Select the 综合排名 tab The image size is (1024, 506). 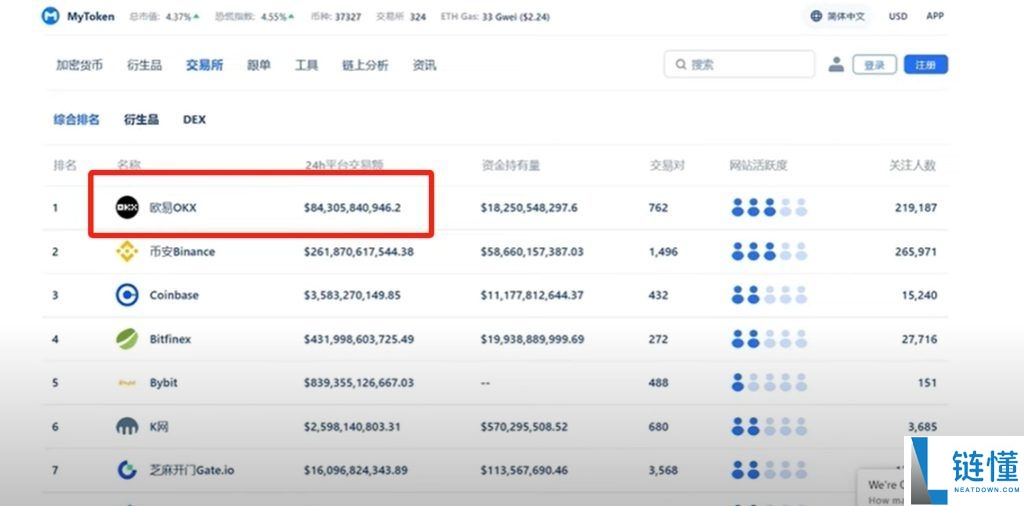click(76, 119)
